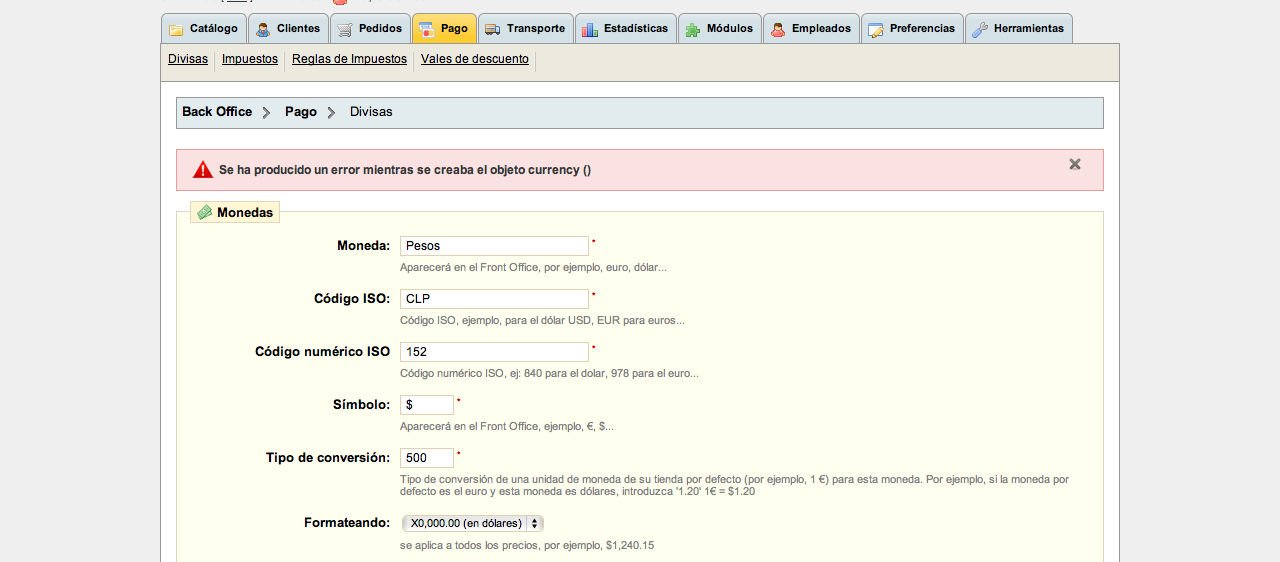The image size is (1280, 562).
Task: Focus the Código numérico ISO field
Action: click(494, 352)
